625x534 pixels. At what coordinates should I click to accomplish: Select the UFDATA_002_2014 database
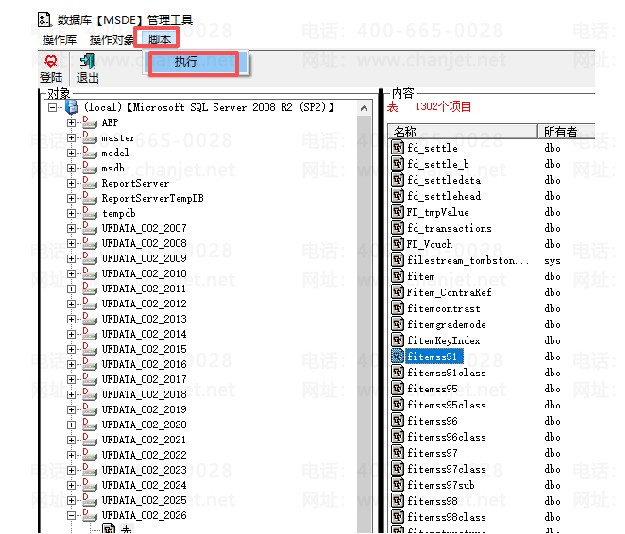144,334
